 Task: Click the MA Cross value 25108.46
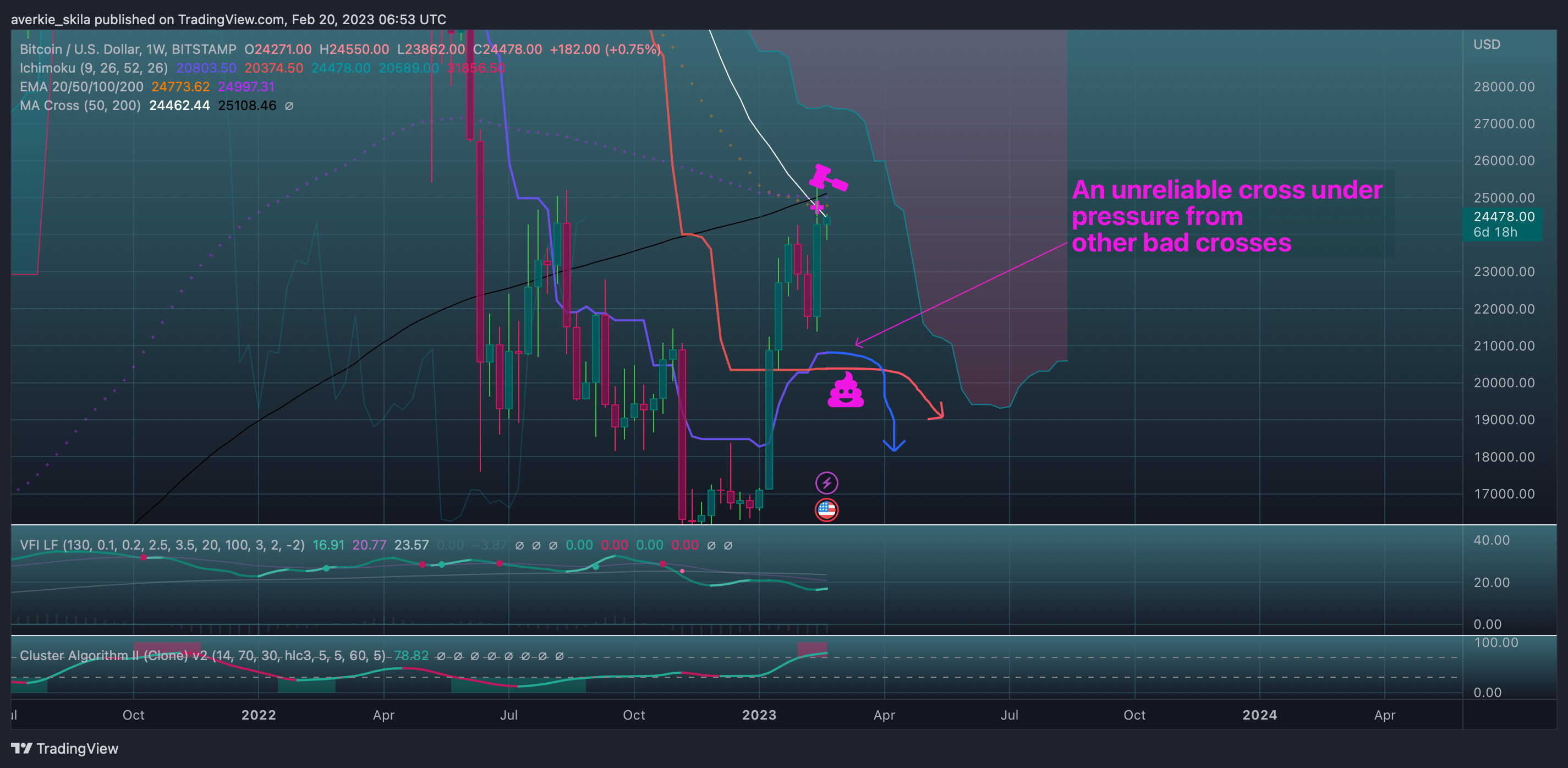pyautogui.click(x=247, y=106)
